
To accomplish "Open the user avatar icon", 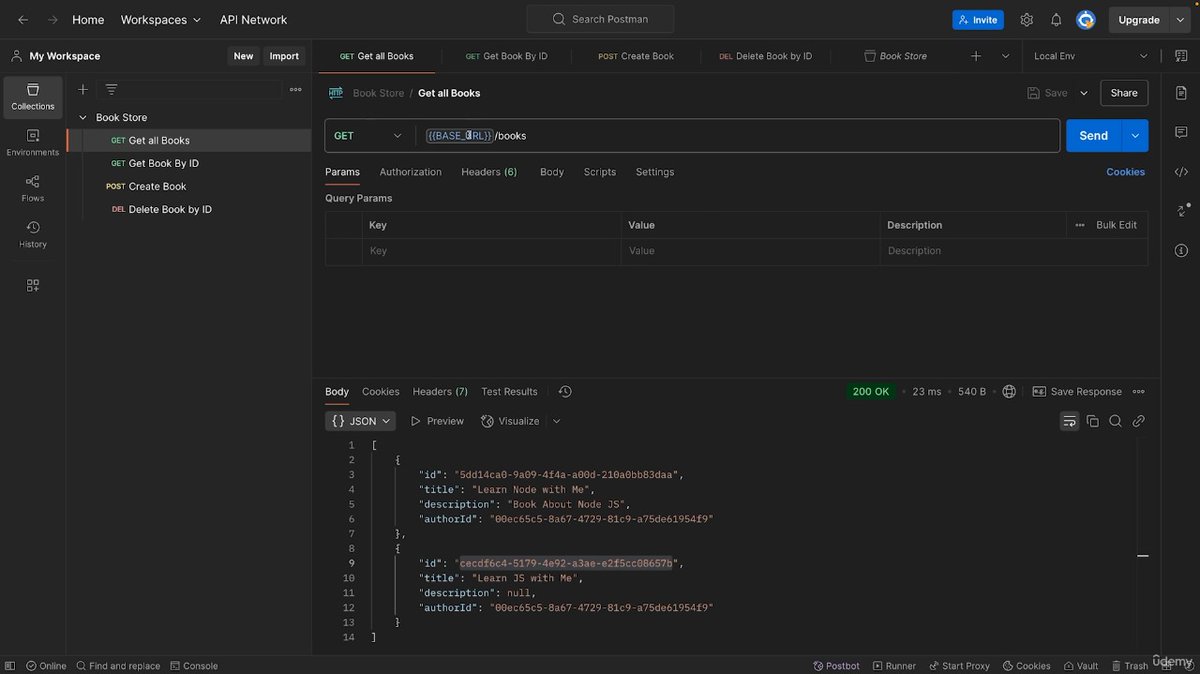I will (1086, 20).
